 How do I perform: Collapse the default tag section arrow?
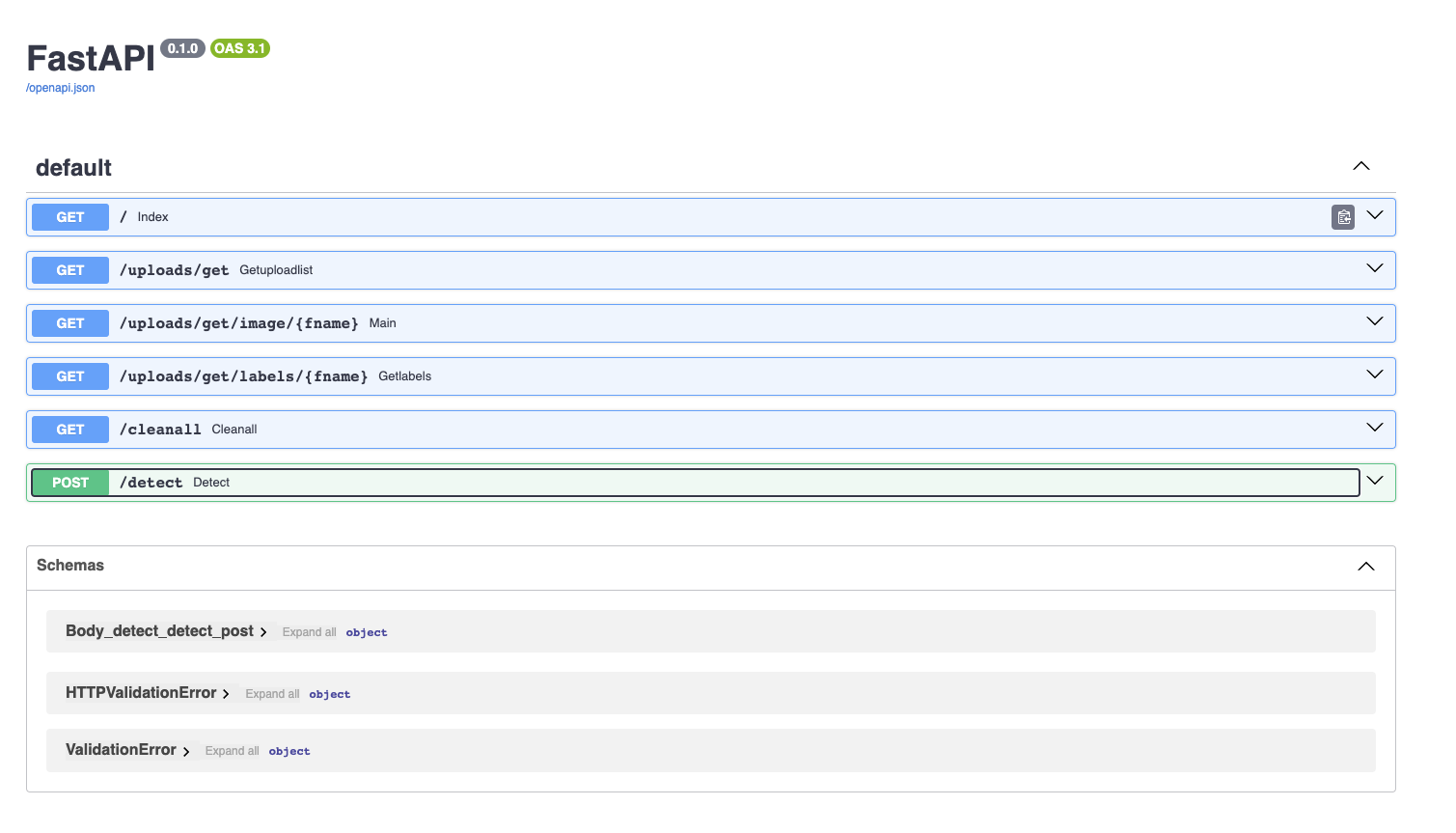coord(1361,166)
